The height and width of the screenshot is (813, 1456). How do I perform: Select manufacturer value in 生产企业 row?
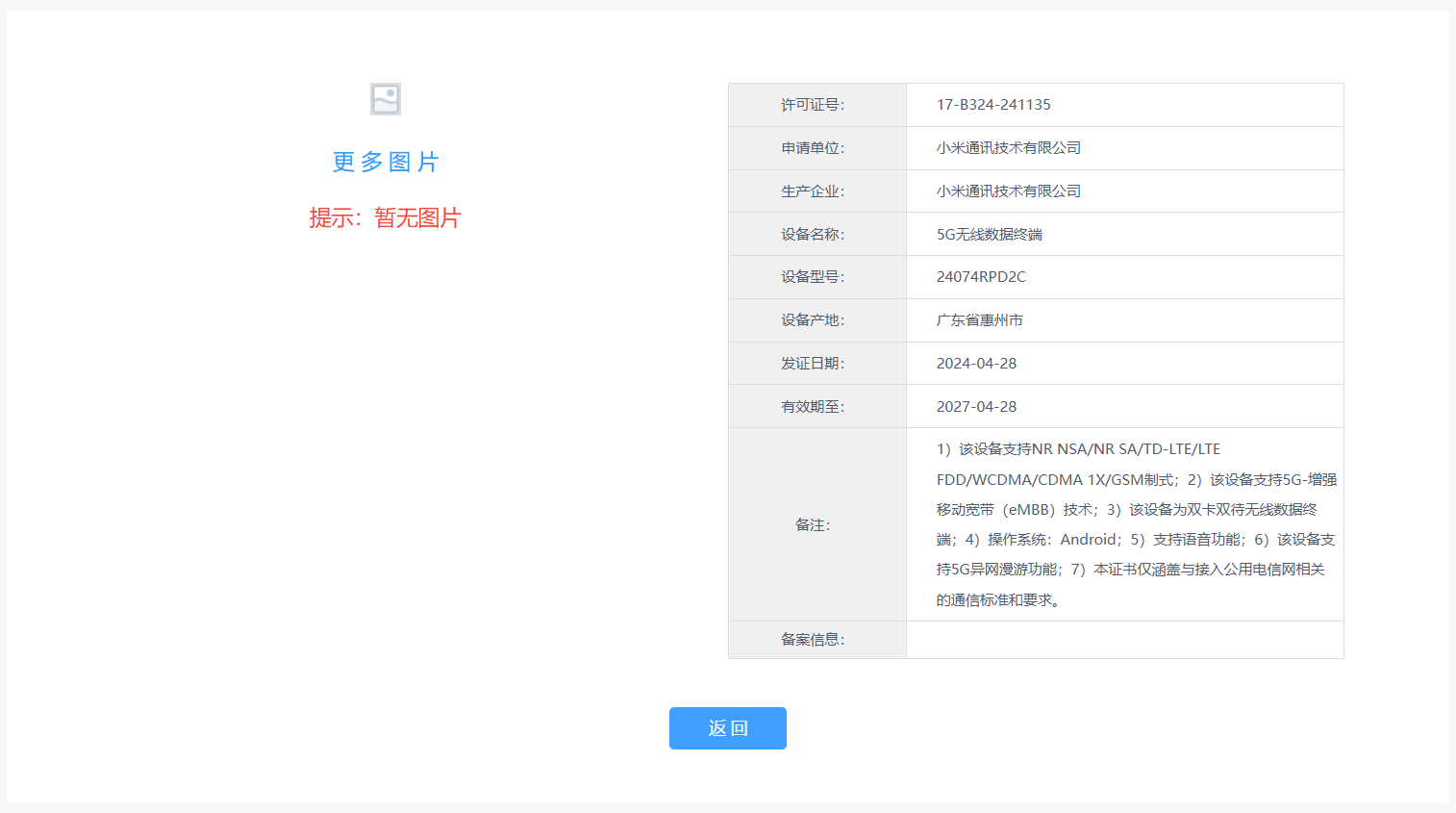(1009, 191)
